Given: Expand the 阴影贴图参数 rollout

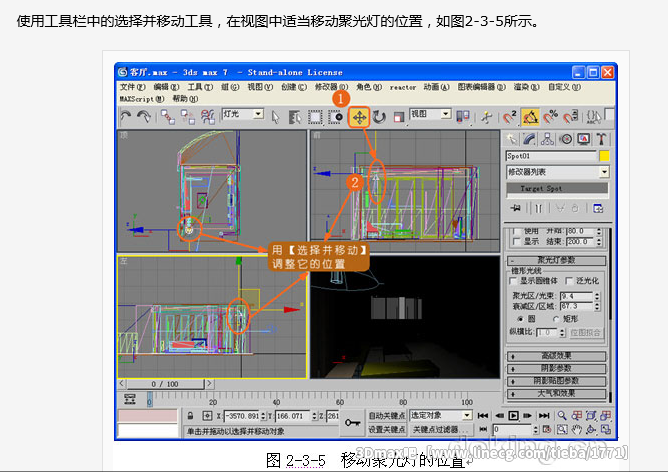Looking at the screenshot, I should pyautogui.click(x=556, y=381).
